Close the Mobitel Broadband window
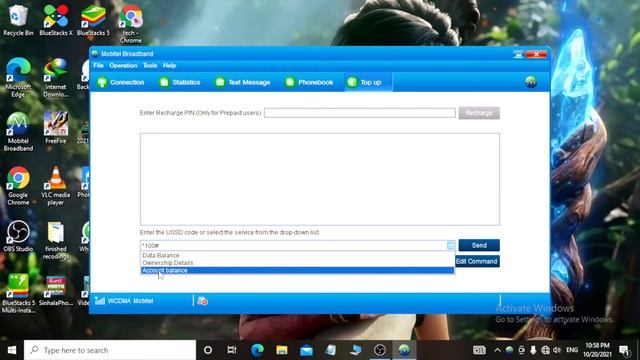Image resolution: width=640 pixels, height=360 pixels. pos(536,54)
